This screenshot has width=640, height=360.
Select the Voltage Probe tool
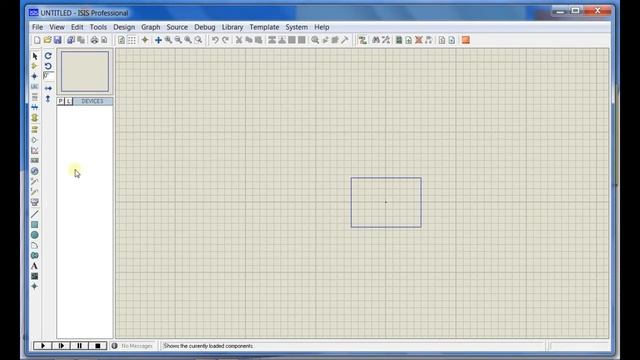click(x=35, y=182)
